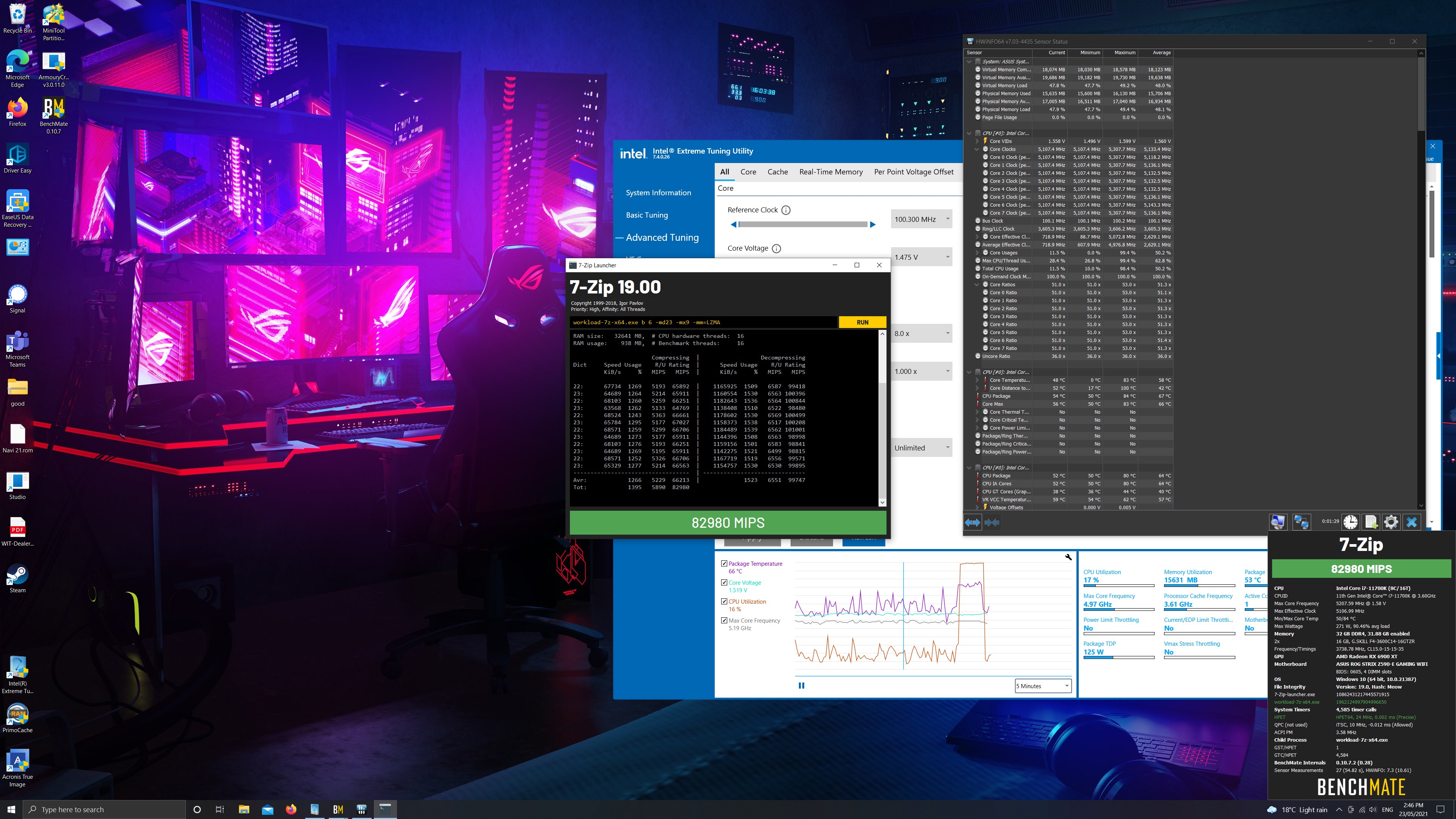Uncheck Package Temperature graph checkbox
1456x819 pixels.
click(725, 563)
